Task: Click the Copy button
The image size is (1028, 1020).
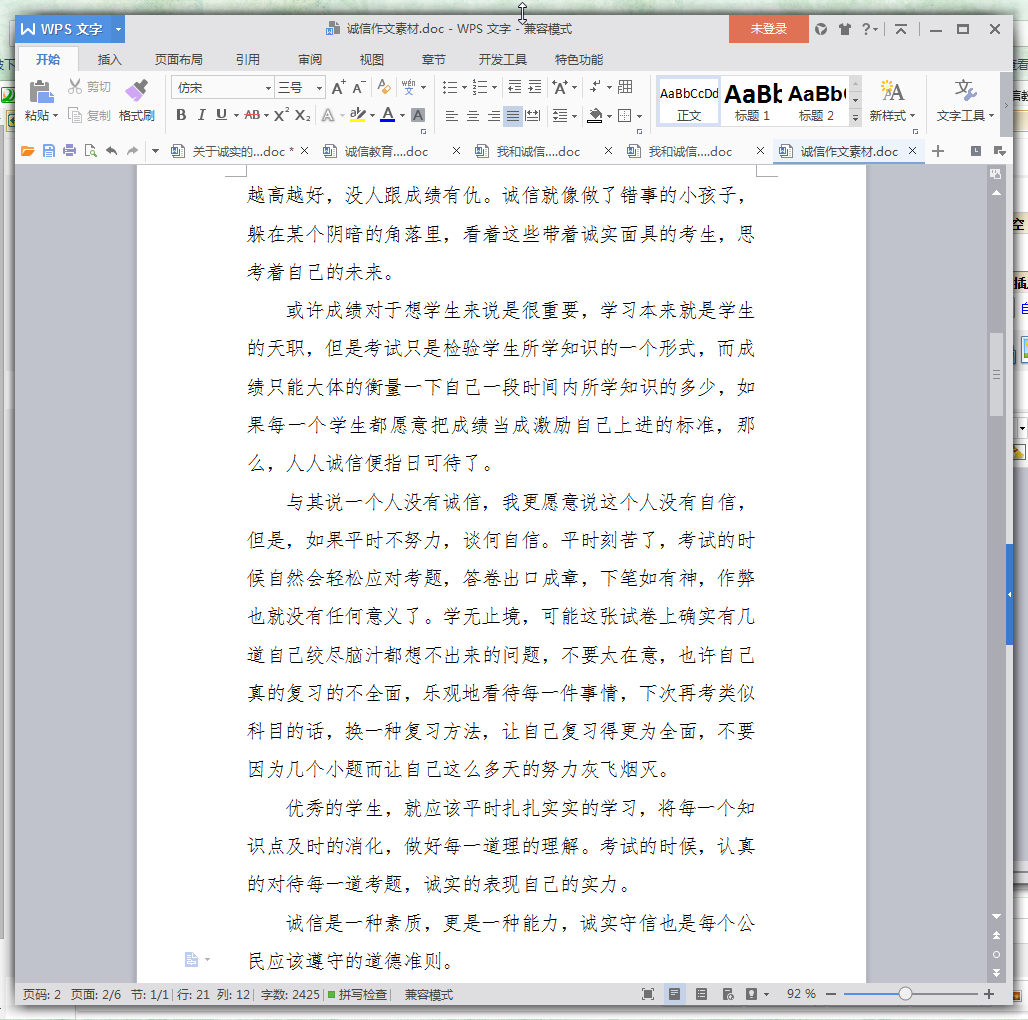Action: click(x=89, y=115)
